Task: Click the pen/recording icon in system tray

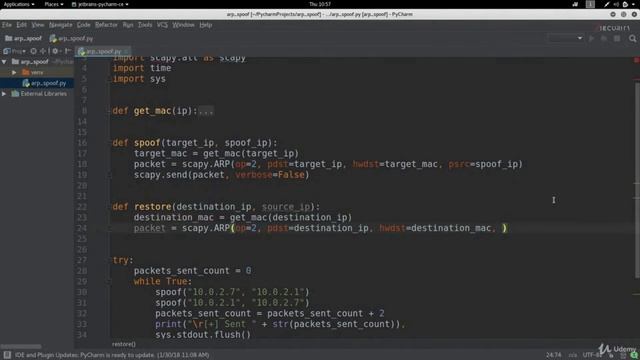Action: [607, 4]
